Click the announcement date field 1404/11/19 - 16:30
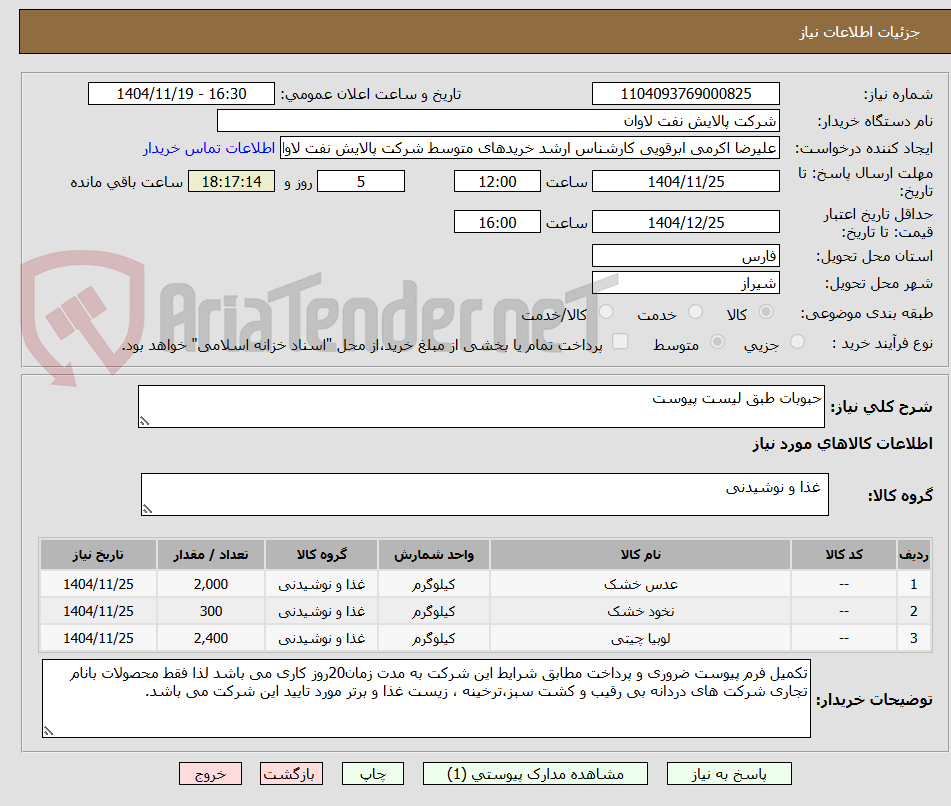Image resolution: width=951 pixels, height=806 pixels. click(x=181, y=94)
